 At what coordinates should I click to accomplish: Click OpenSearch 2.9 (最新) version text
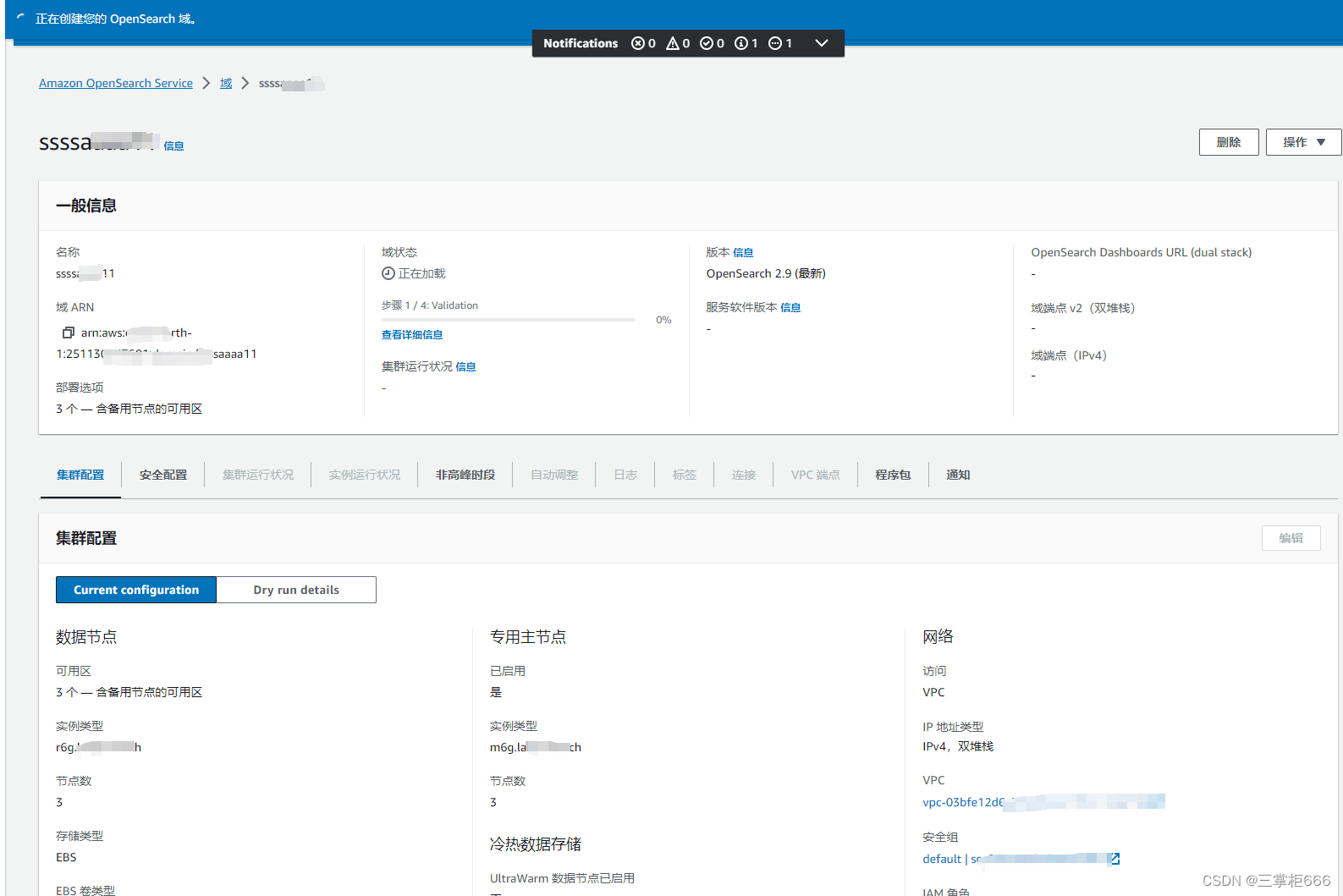point(766,273)
